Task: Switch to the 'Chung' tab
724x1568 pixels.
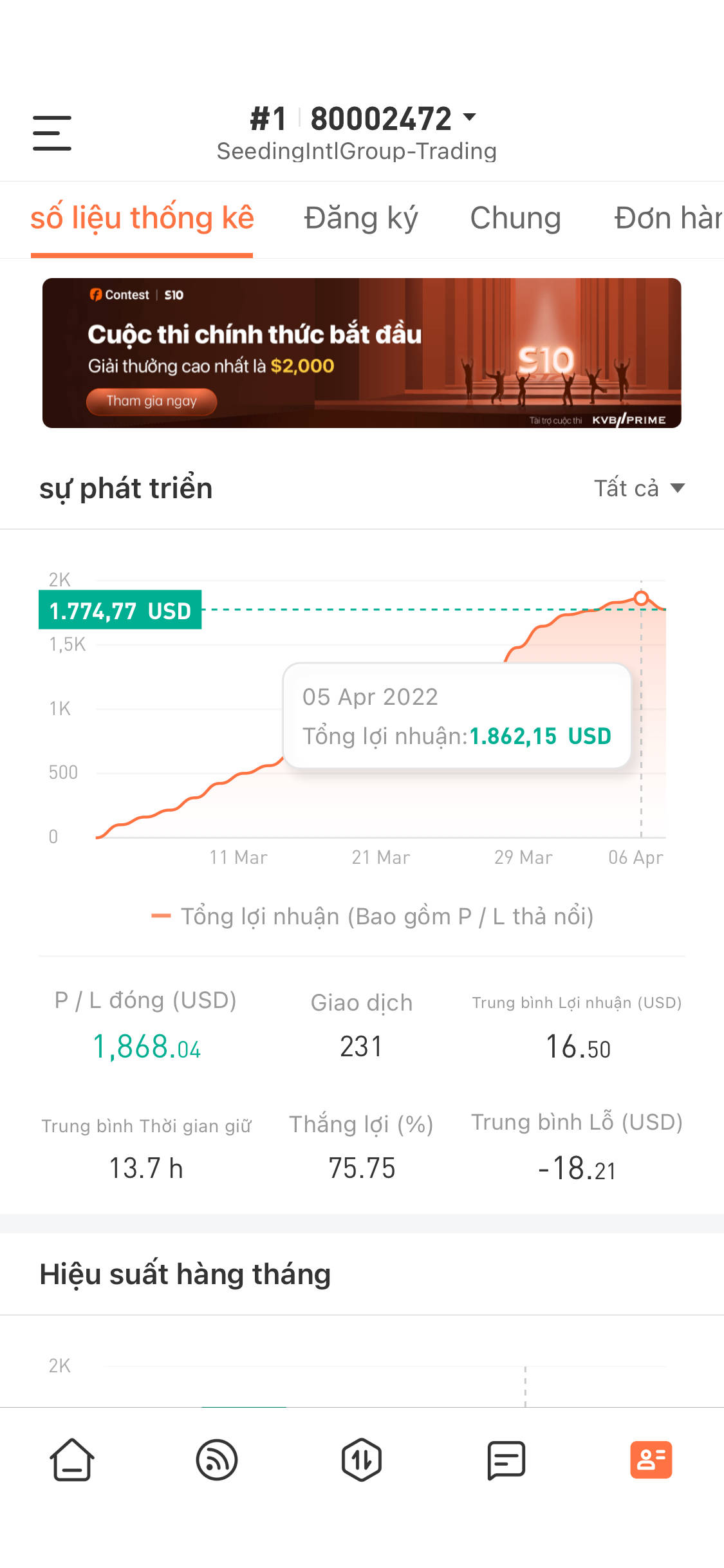Action: pyautogui.click(x=515, y=218)
